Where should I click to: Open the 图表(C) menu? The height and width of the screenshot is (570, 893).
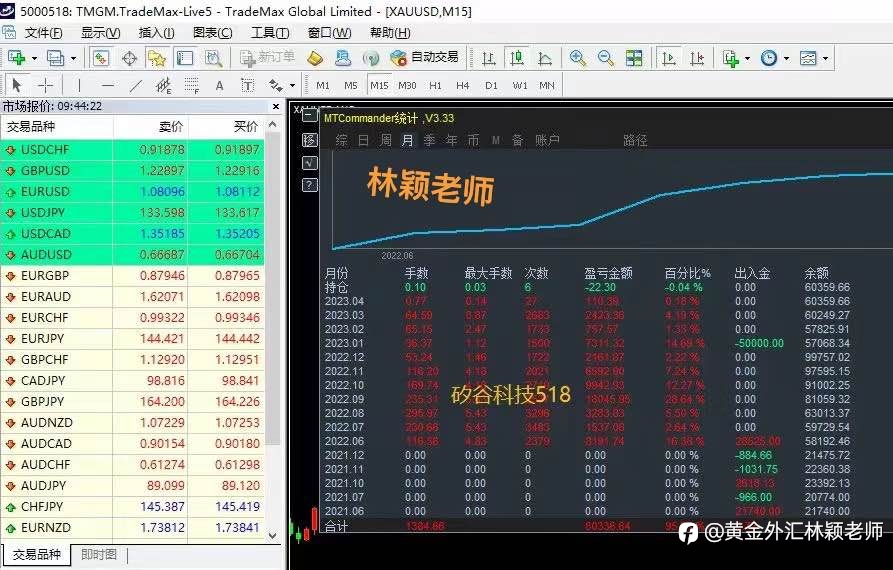(213, 33)
